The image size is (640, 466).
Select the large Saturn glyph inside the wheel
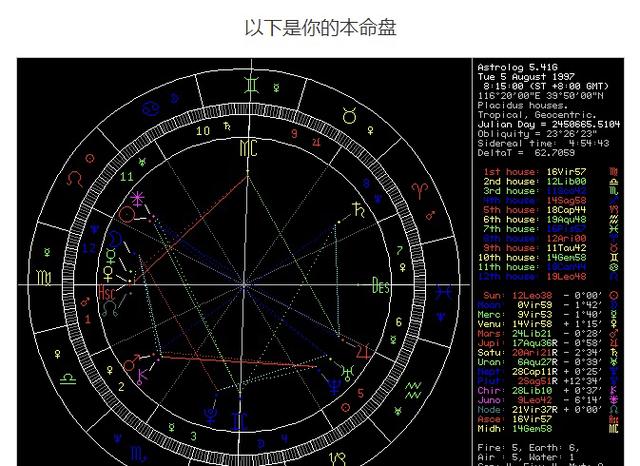point(358,210)
